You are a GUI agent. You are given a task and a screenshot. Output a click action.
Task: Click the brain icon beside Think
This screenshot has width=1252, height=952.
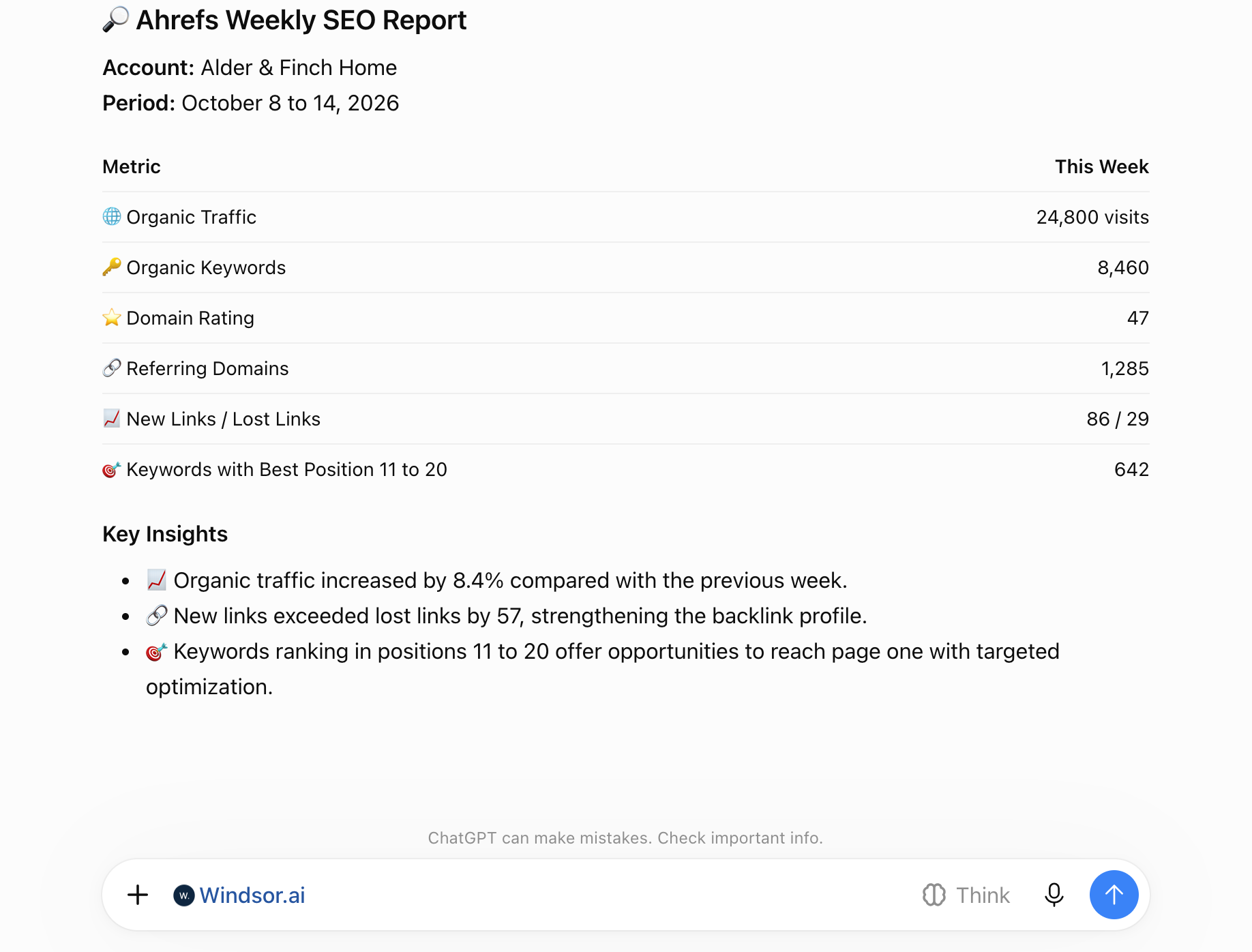(x=934, y=895)
